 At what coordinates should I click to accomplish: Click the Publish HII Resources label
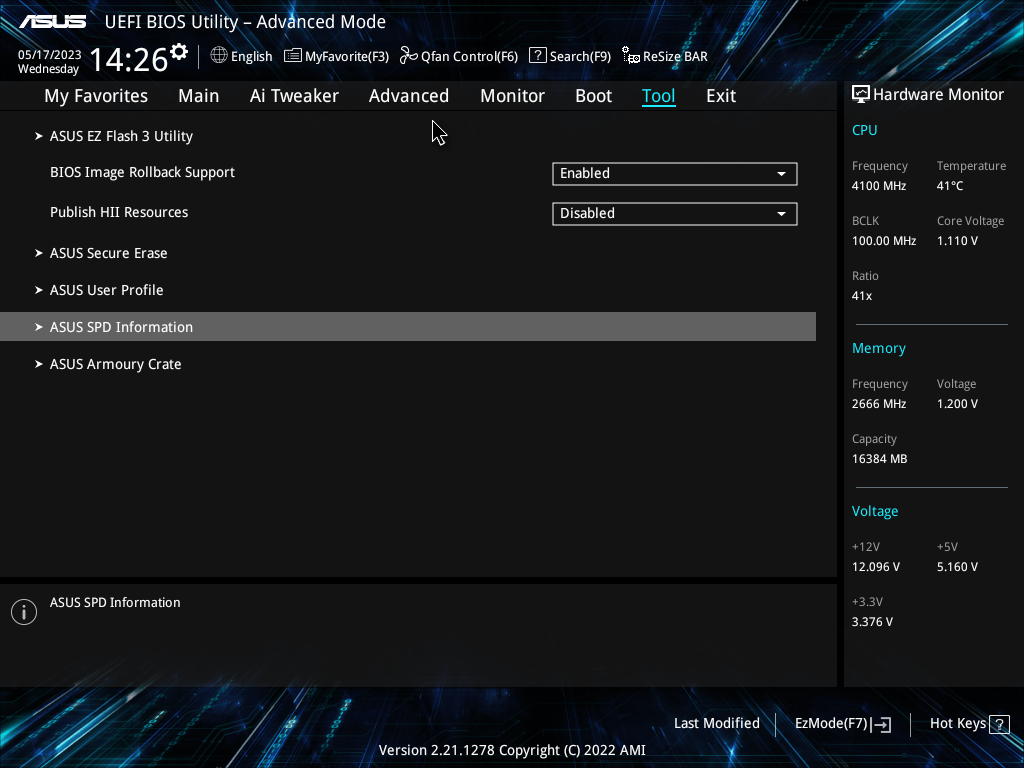(119, 212)
